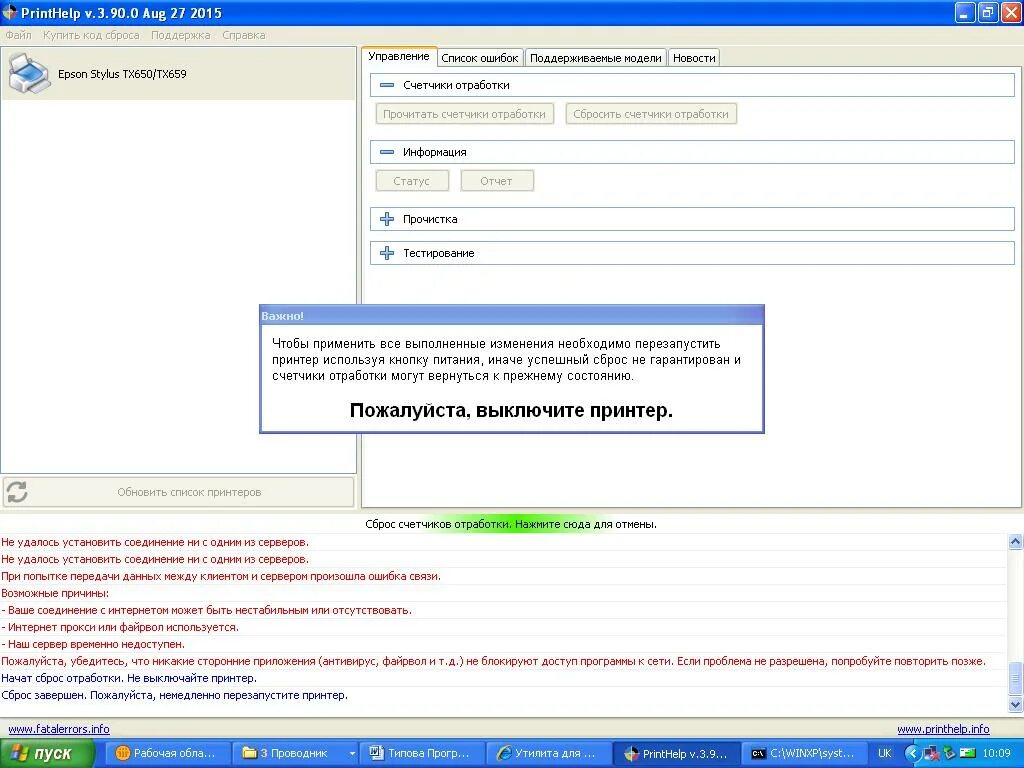The height and width of the screenshot is (768, 1024).
Task: Select the Epson Stylus TX650/TX659 printer icon
Action: pos(29,73)
